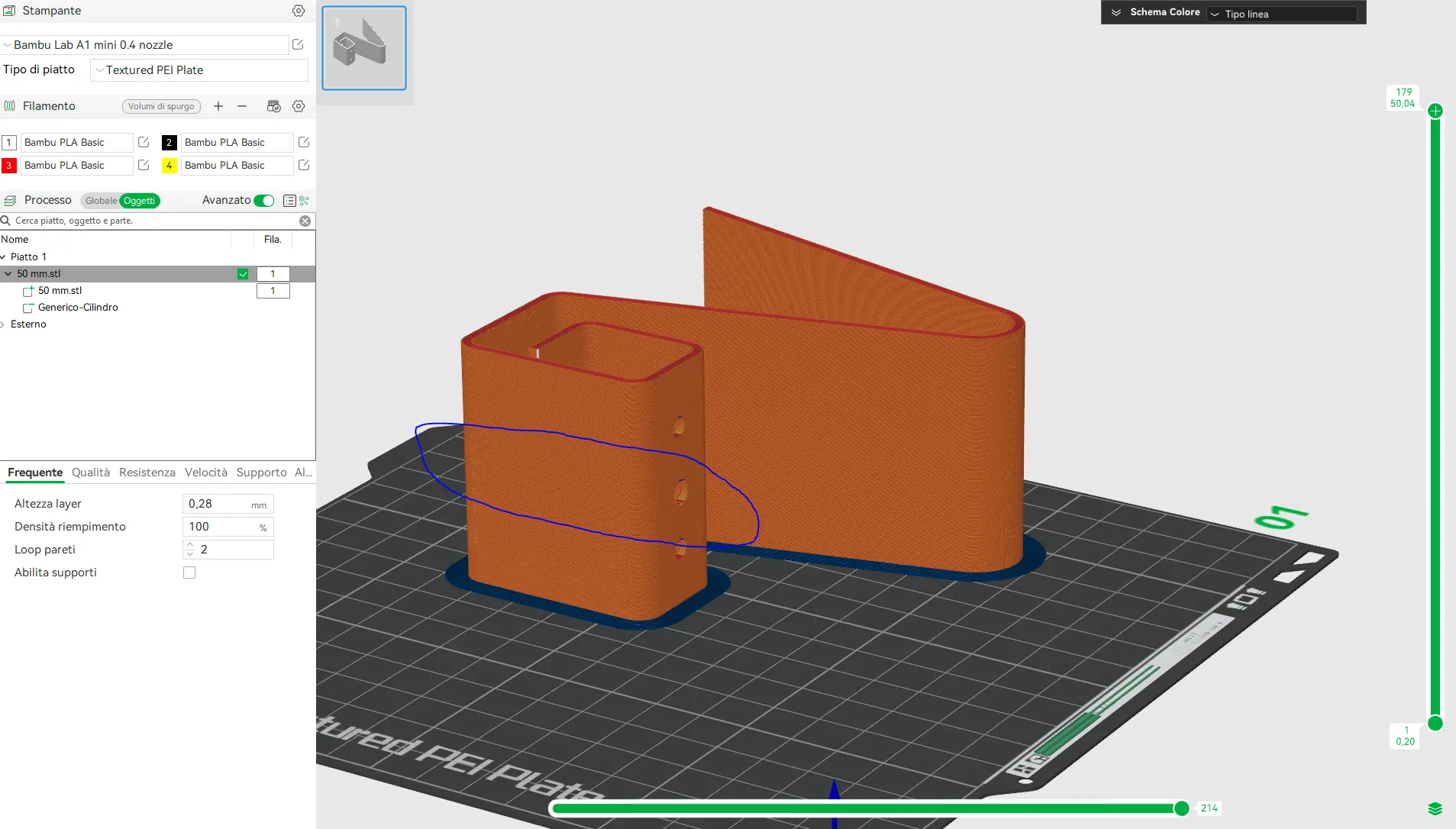Click the Volumi di spurgo button
This screenshot has width=1456, height=829.
tap(161, 106)
